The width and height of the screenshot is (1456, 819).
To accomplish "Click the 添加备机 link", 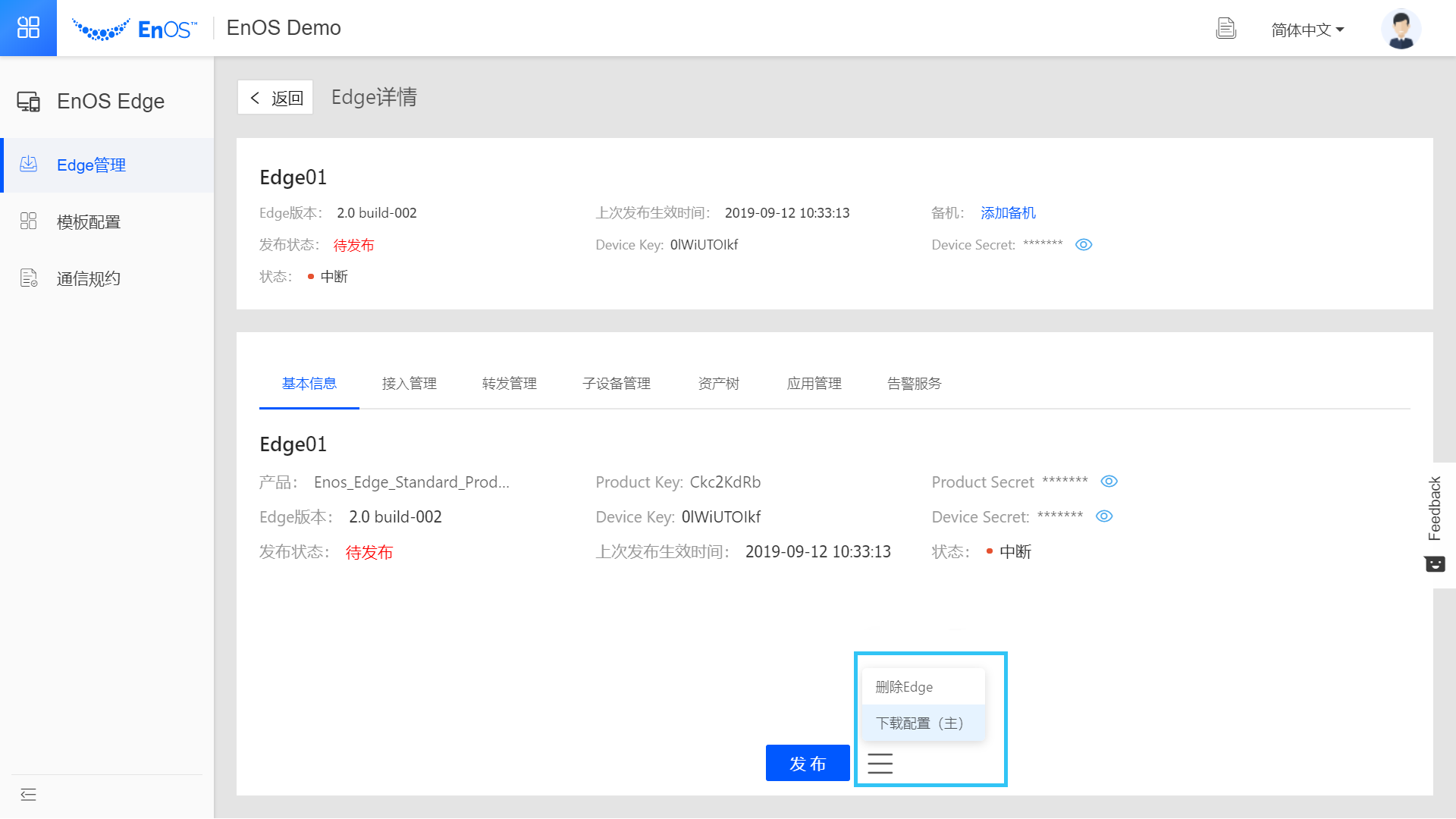I will pyautogui.click(x=1008, y=213).
